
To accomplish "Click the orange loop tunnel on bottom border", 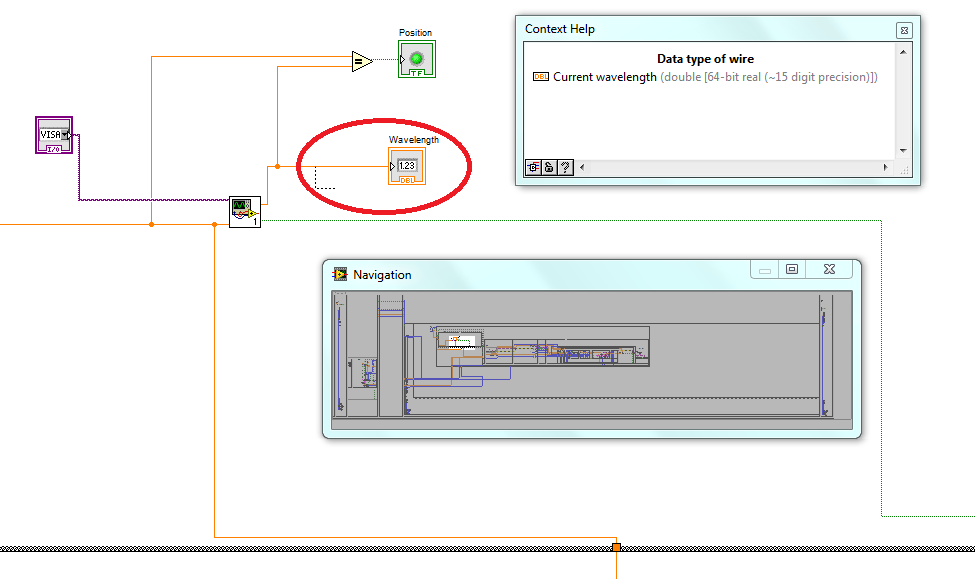I will (x=616, y=547).
